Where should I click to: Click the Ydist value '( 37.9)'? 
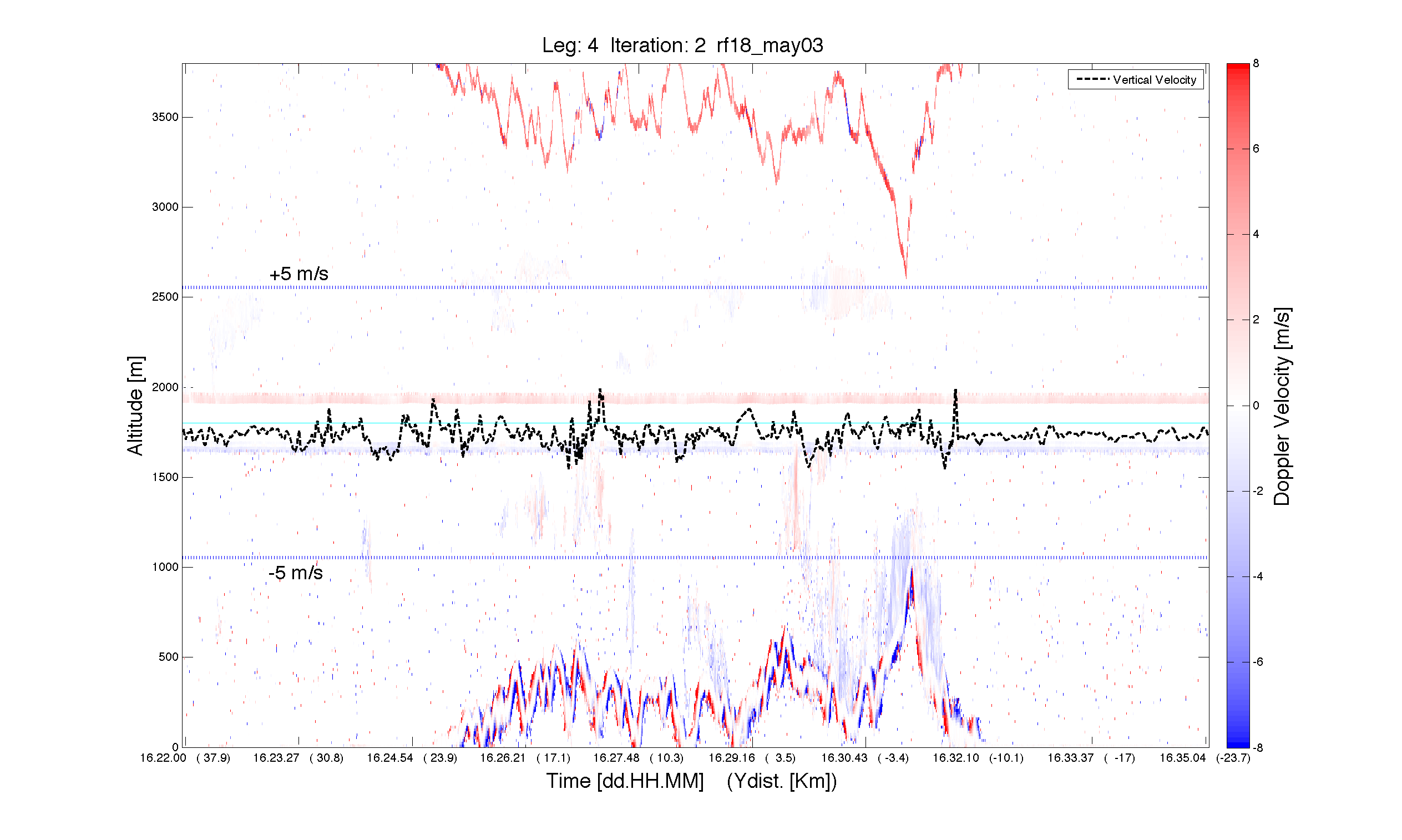pyautogui.click(x=214, y=758)
